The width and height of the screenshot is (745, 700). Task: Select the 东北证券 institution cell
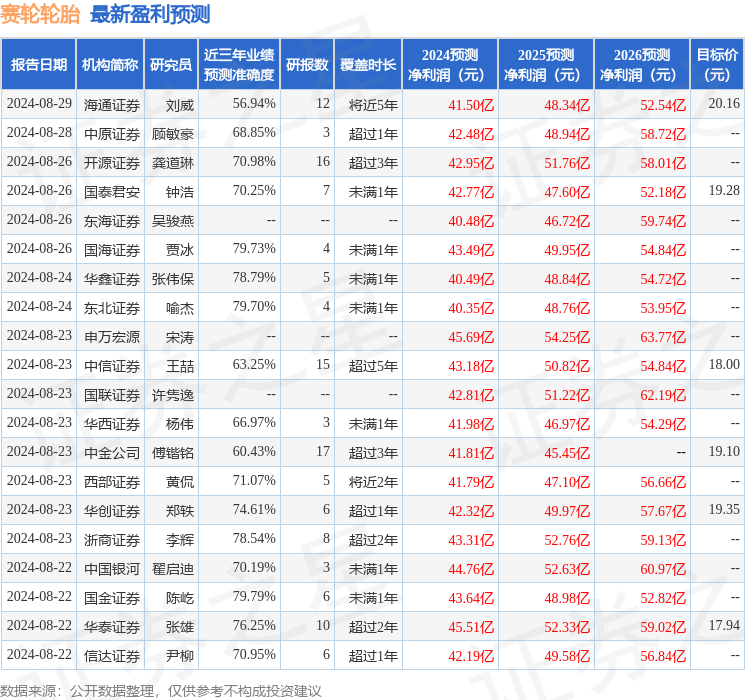click(x=112, y=308)
